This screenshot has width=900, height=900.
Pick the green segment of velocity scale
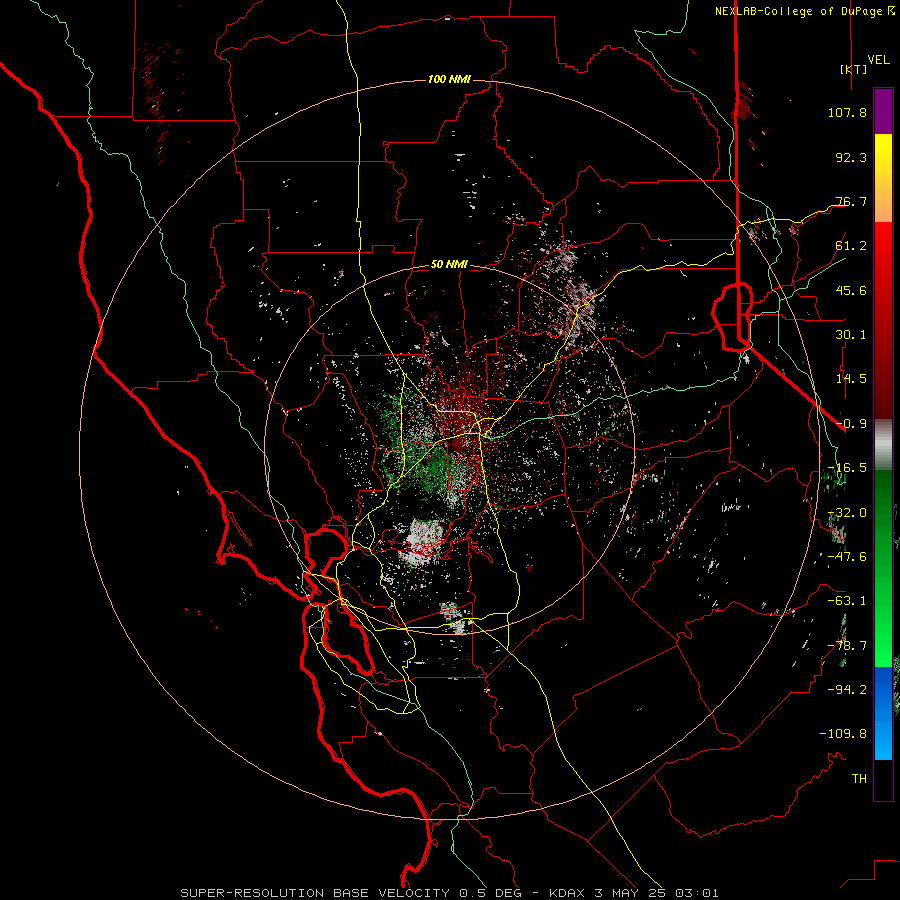(x=883, y=568)
